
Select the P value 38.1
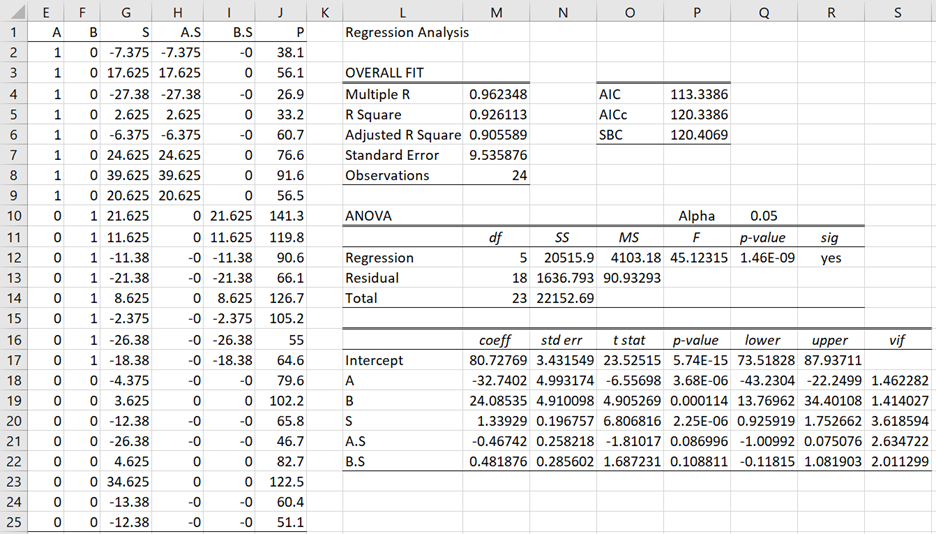pos(290,53)
